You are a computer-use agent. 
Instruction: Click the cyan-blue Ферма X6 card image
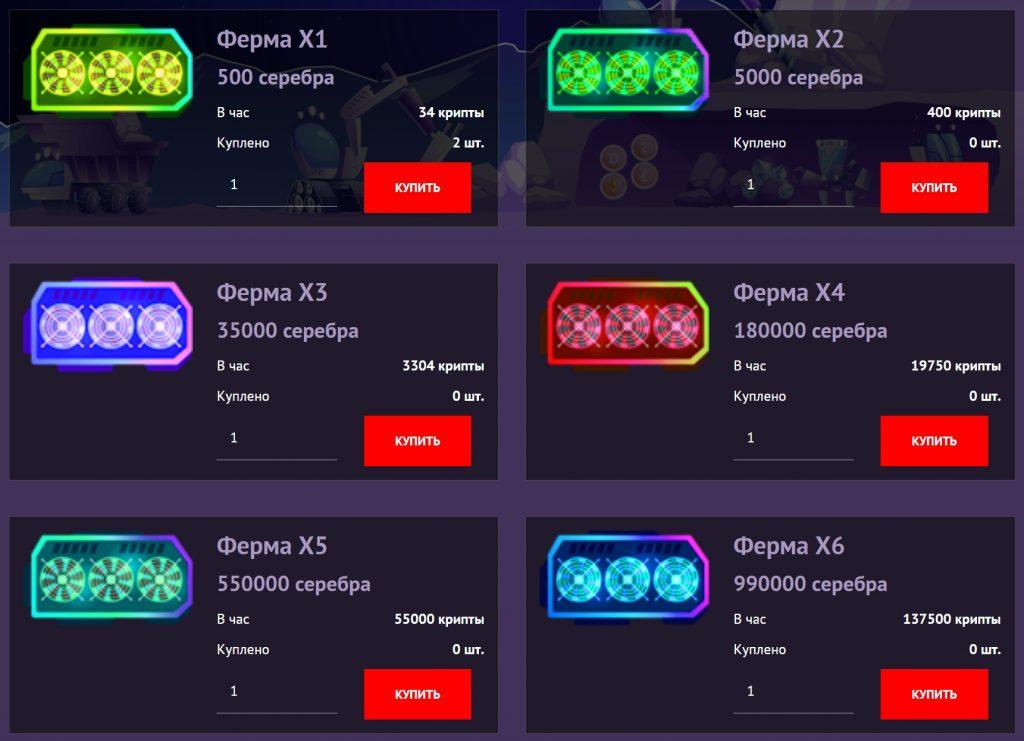[628, 577]
